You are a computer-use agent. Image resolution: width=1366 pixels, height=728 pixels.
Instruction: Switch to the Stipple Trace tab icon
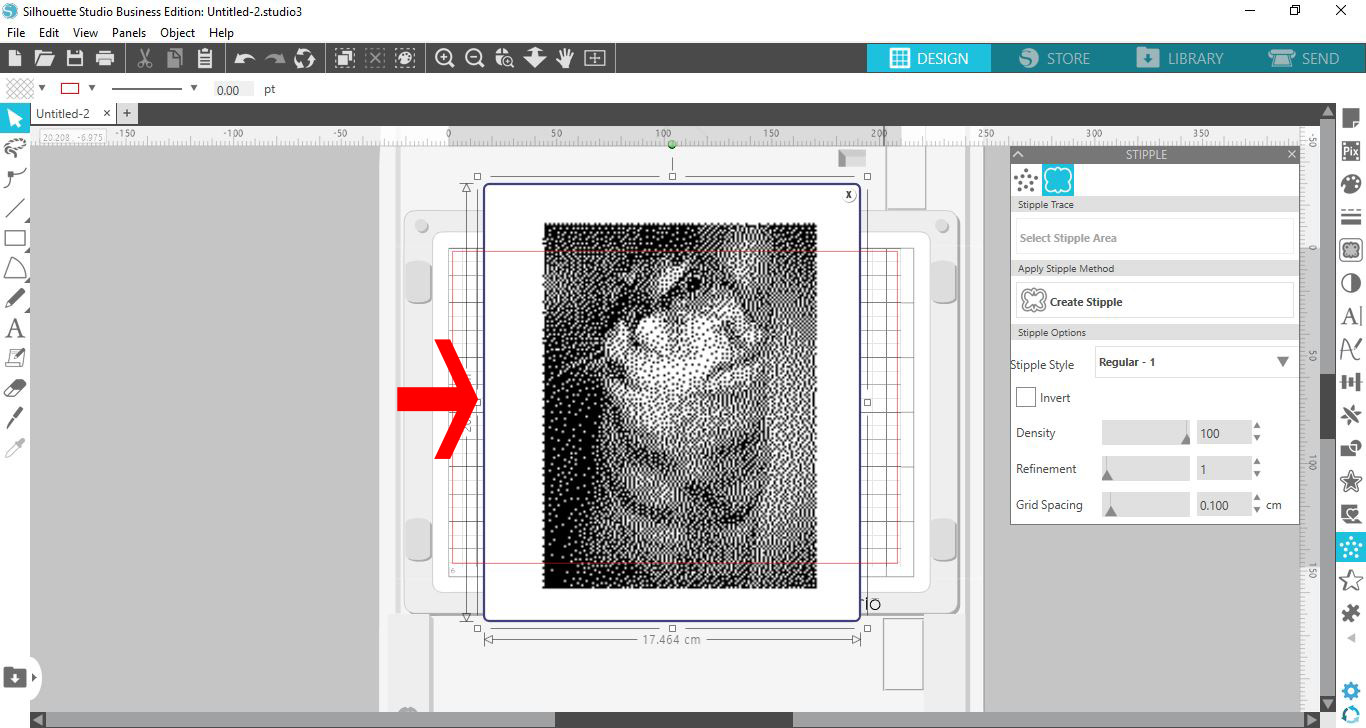tap(1058, 180)
